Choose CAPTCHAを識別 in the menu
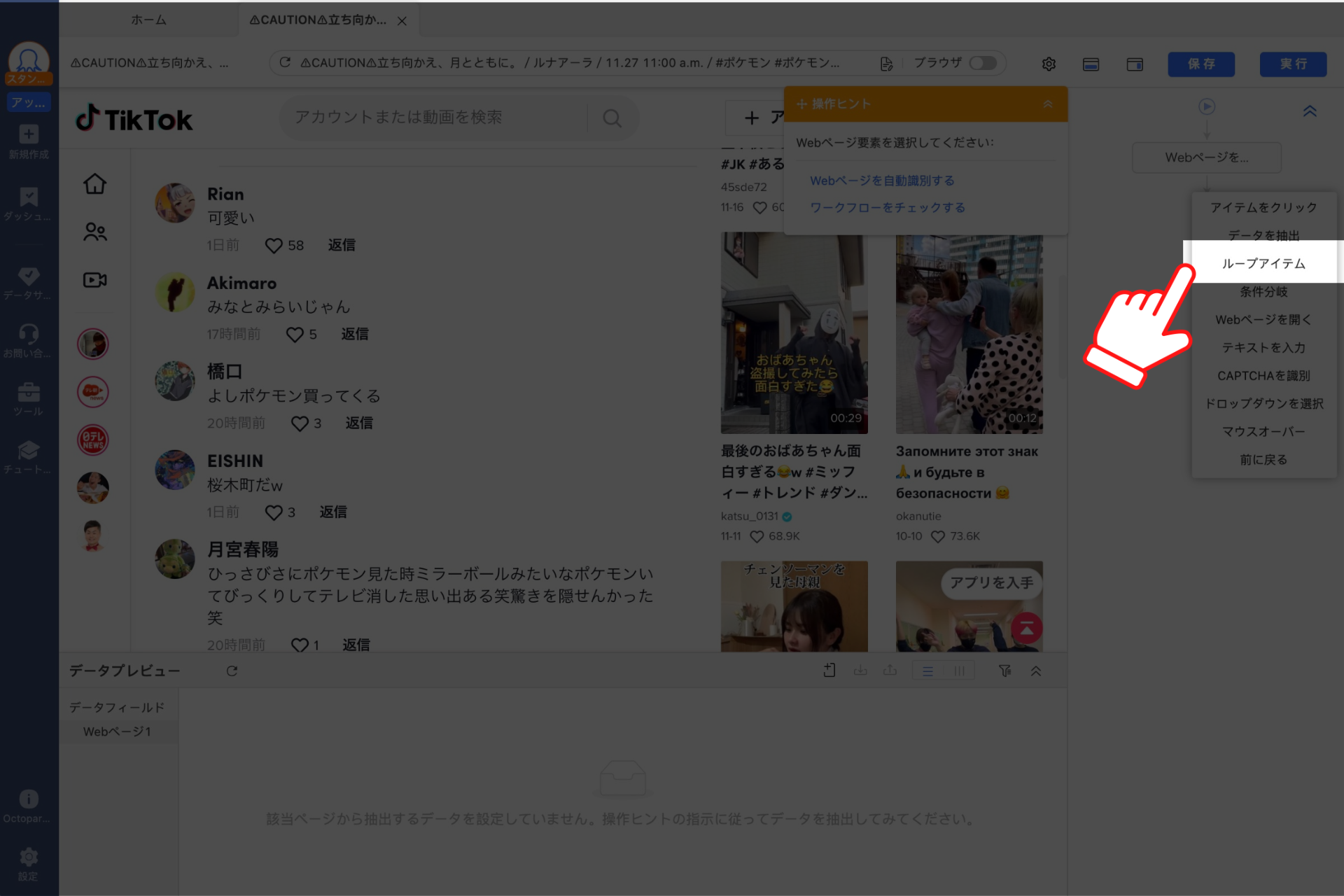 click(x=1263, y=375)
